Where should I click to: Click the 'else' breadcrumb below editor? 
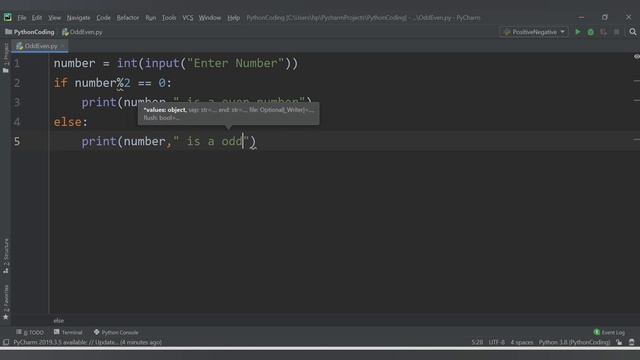click(x=58, y=320)
